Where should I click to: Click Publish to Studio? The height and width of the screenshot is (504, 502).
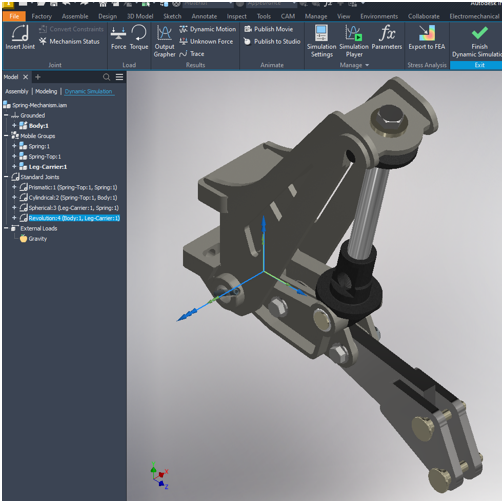point(272,41)
